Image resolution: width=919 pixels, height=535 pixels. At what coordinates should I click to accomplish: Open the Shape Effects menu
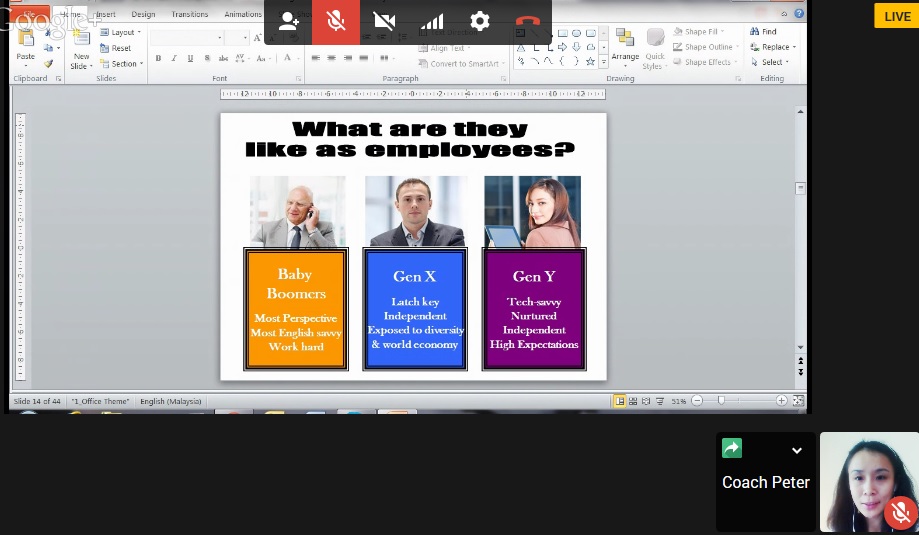tap(705, 62)
